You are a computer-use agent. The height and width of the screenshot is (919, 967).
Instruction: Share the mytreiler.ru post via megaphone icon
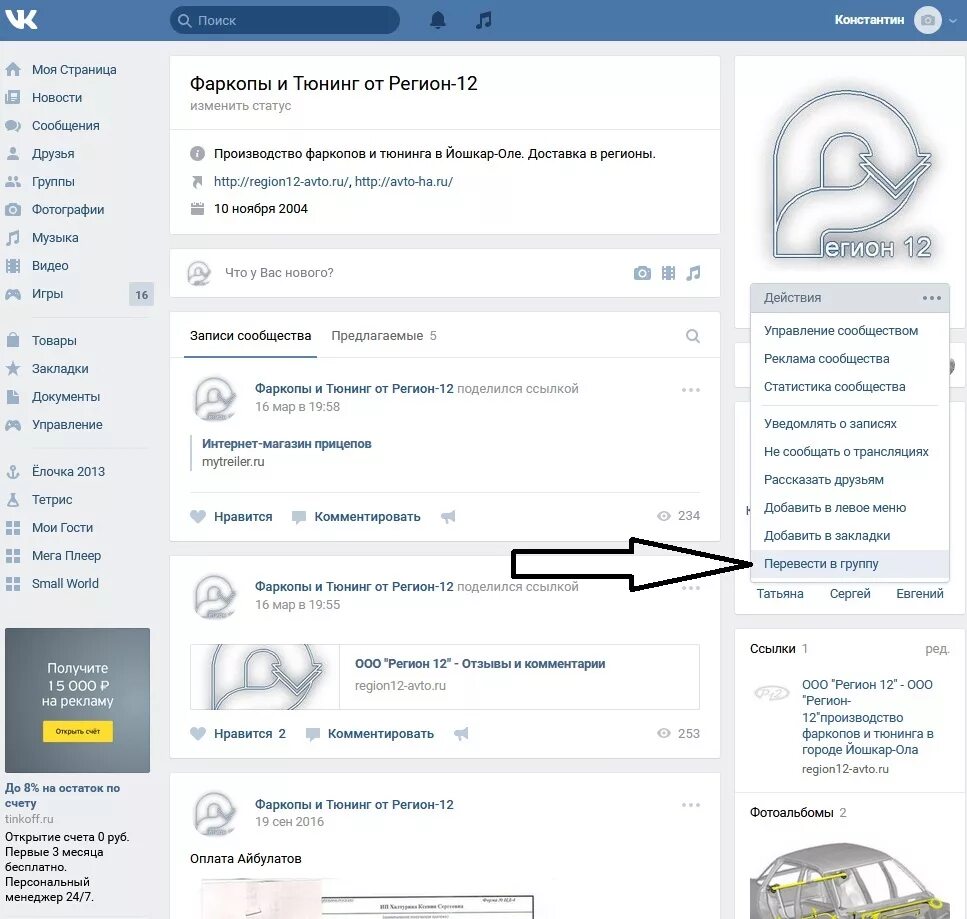click(448, 517)
